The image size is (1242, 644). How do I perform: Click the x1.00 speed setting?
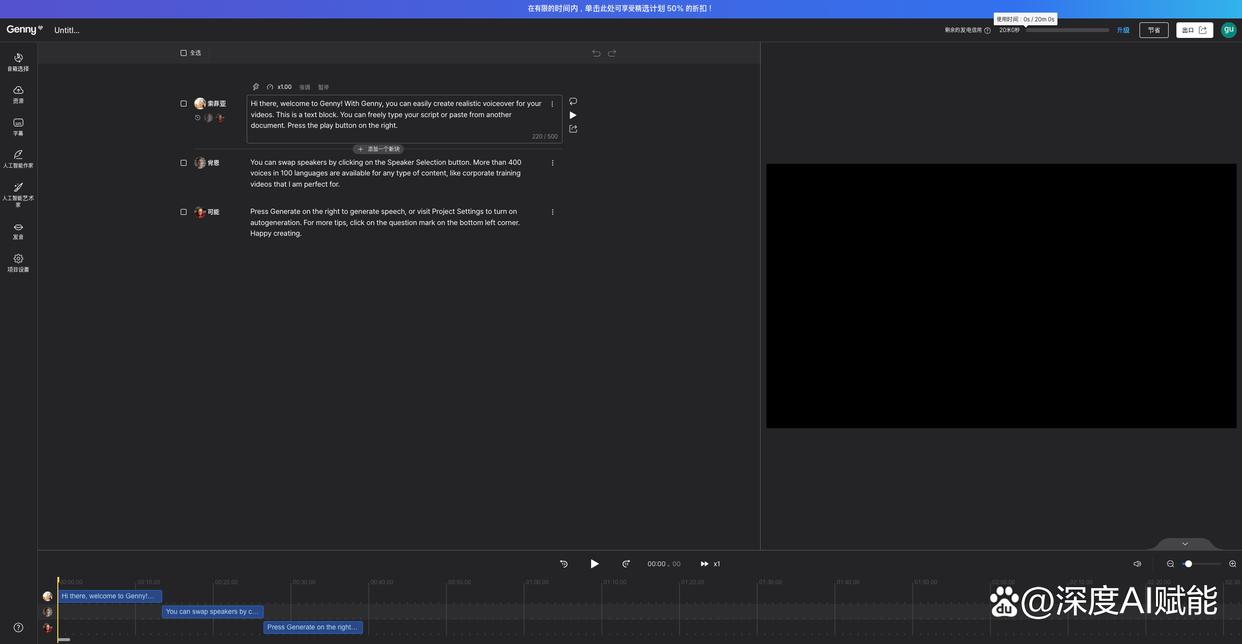(x=285, y=87)
